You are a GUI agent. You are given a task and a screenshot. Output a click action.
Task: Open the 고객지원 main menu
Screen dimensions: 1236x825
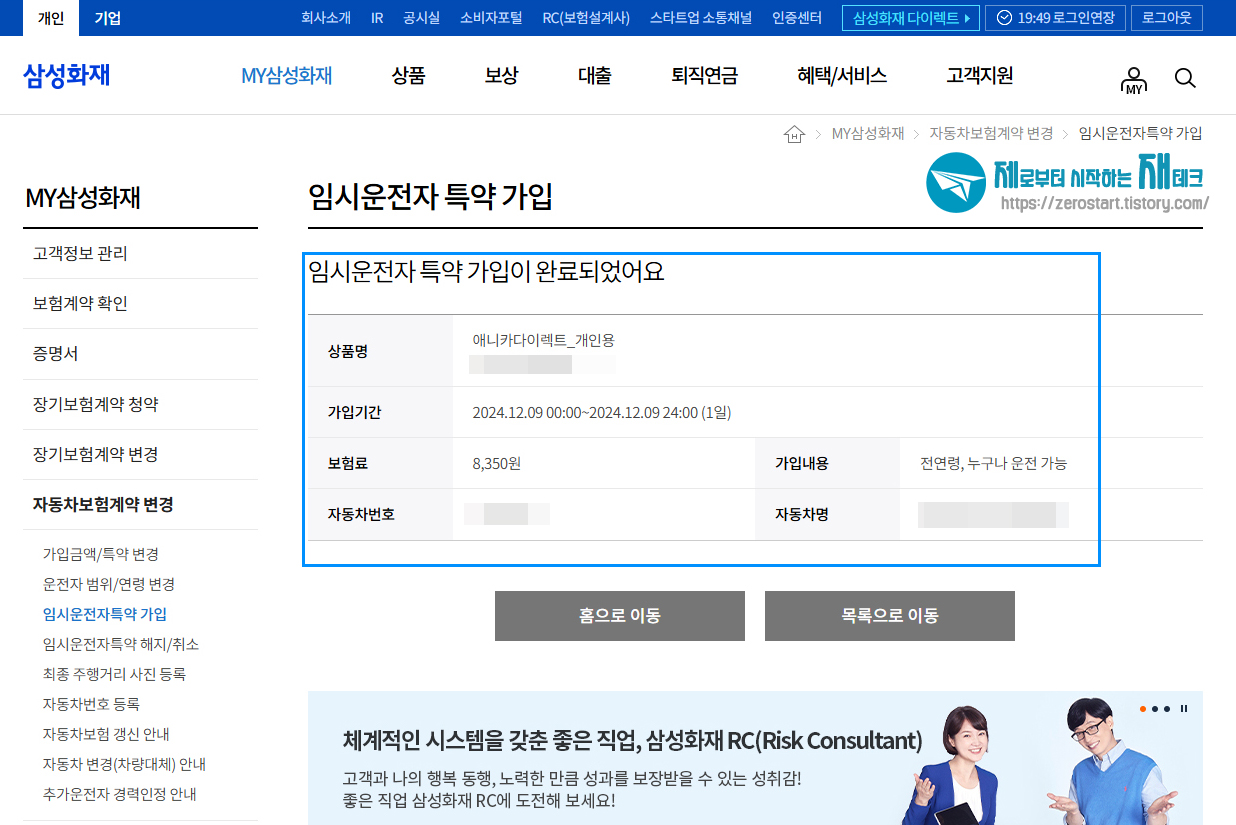980,76
